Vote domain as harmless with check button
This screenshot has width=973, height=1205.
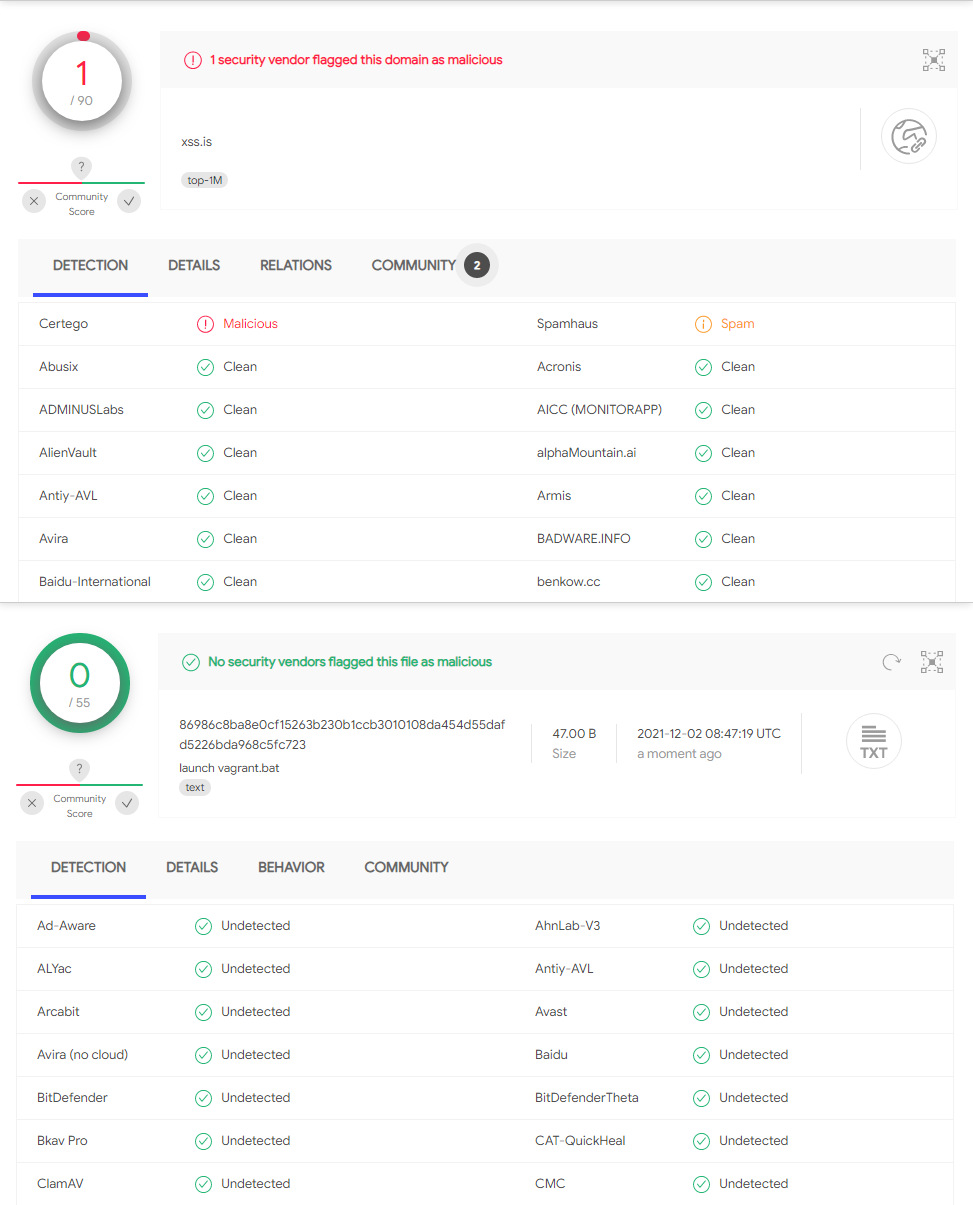pyautogui.click(x=129, y=201)
